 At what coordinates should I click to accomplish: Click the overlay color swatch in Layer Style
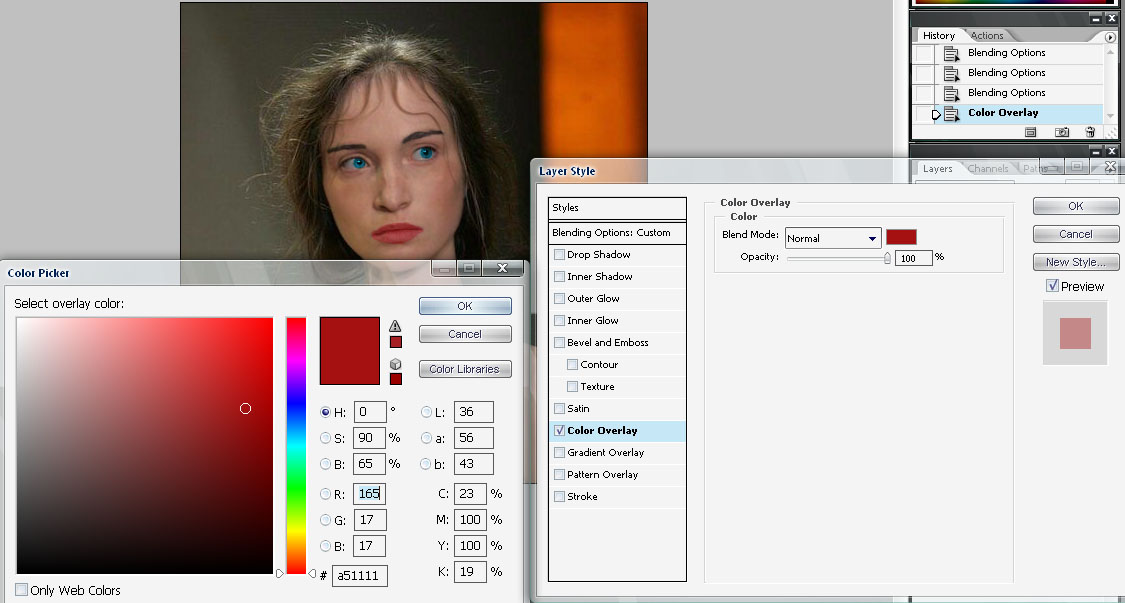901,238
